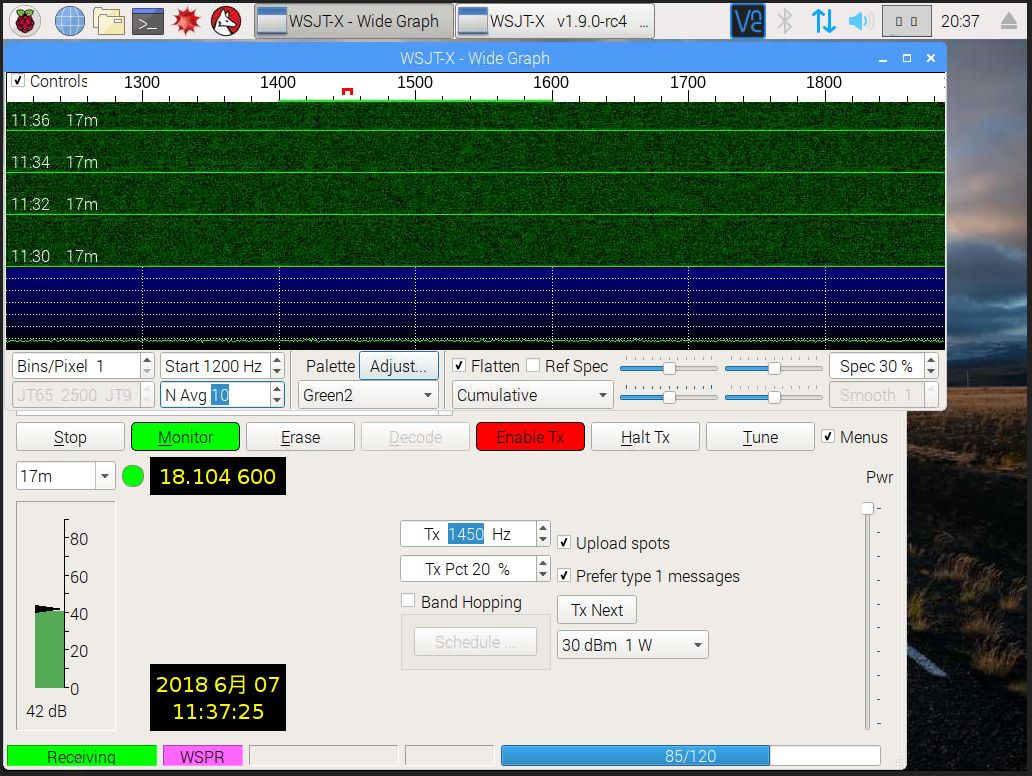Click the 42 dB signal level meter
Screen dimensions: 1032x776
pos(66,615)
